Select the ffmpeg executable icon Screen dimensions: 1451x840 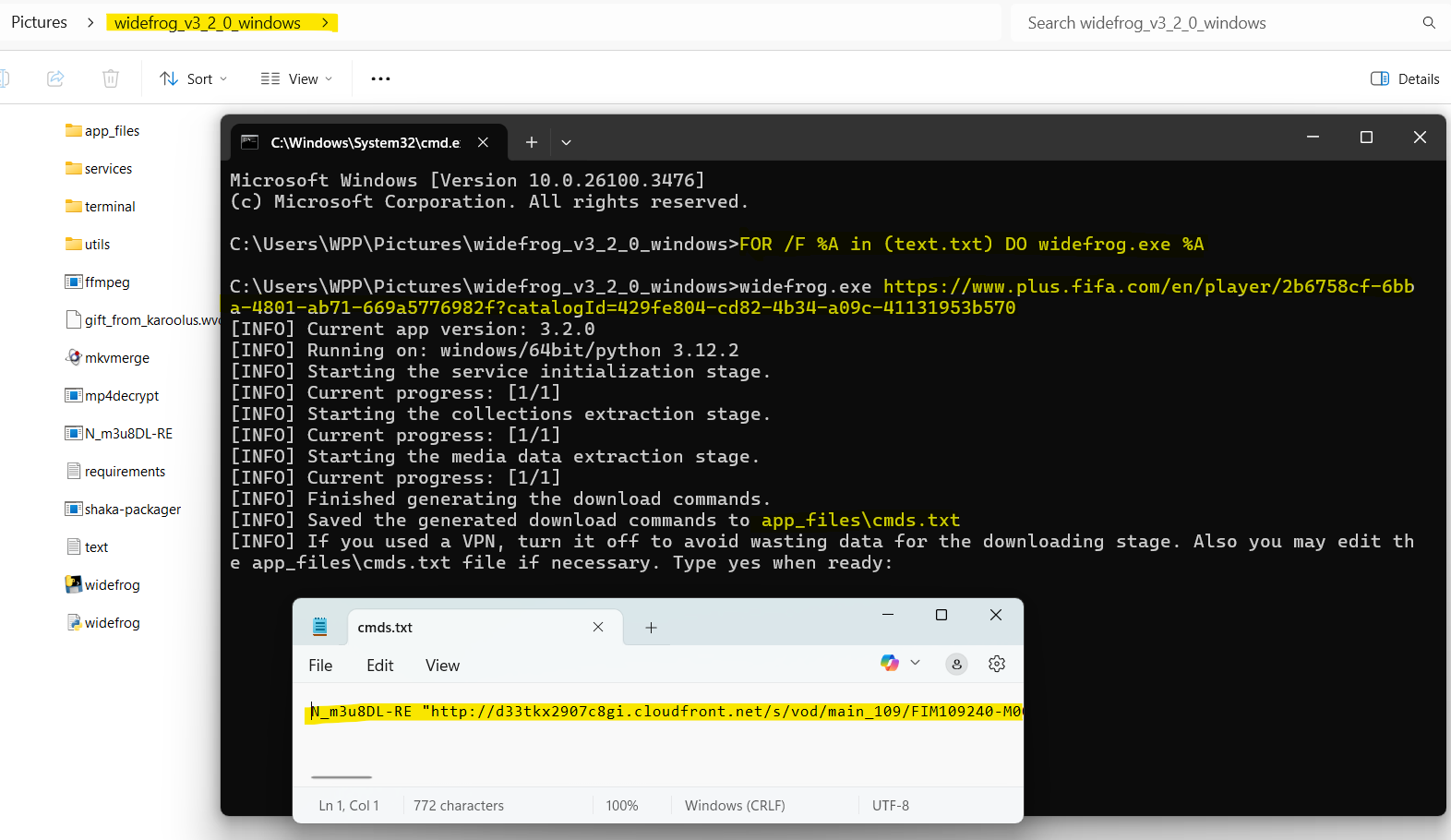pos(74,282)
